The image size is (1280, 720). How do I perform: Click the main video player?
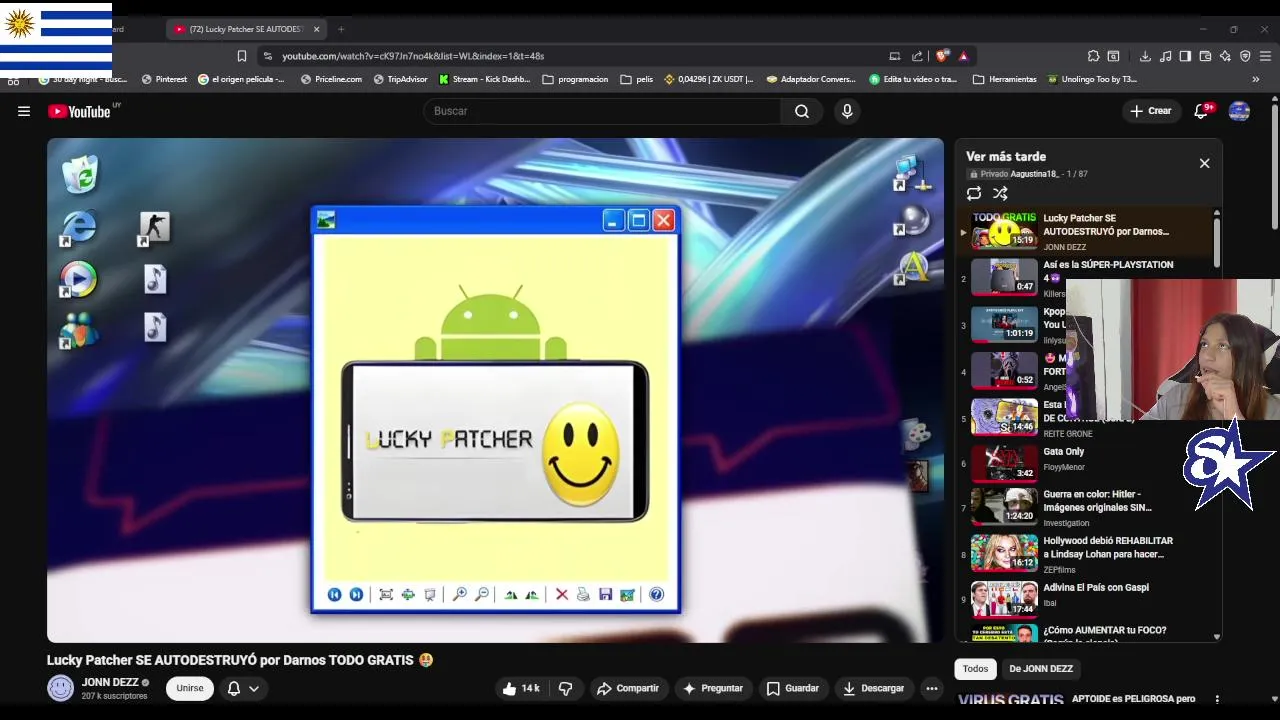(x=495, y=390)
